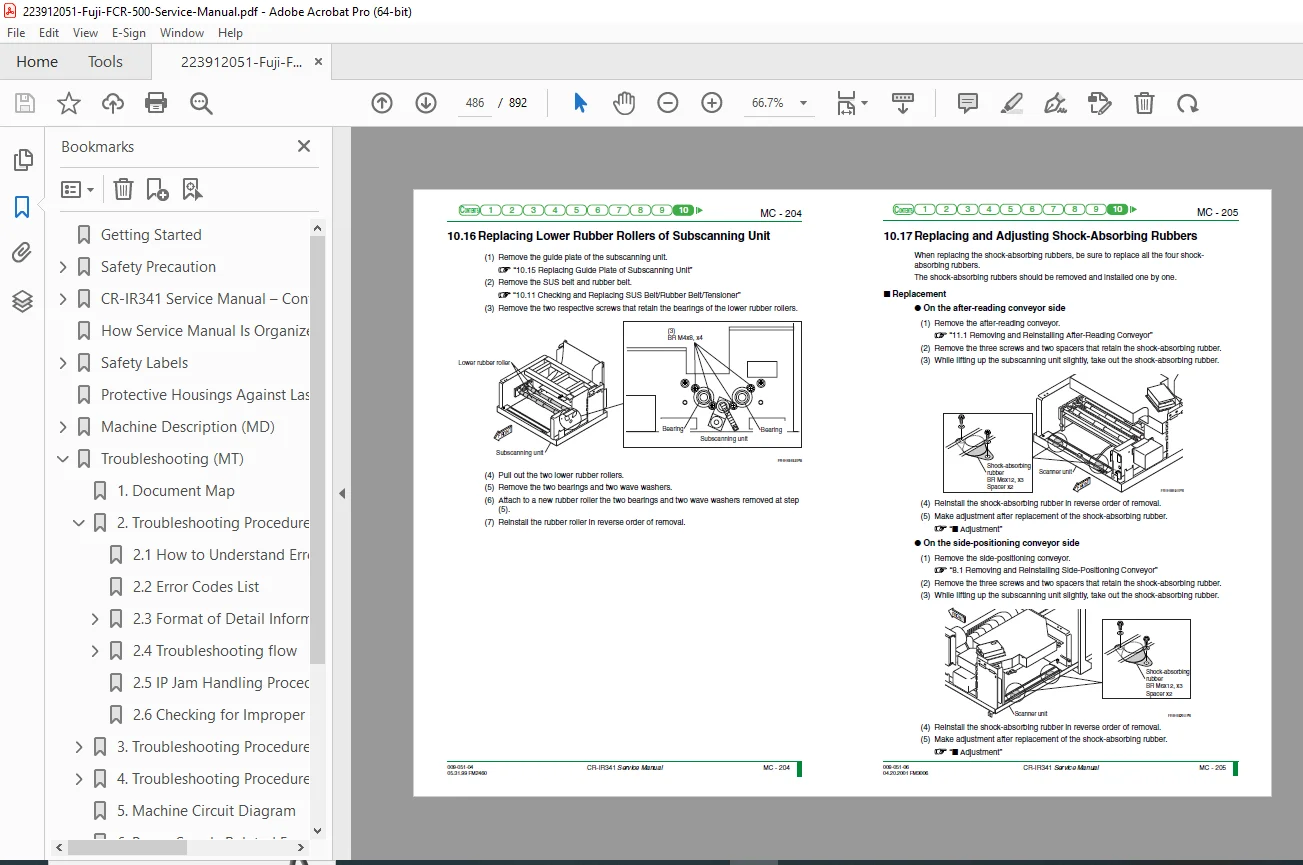Expand the 2.3 Format of Detail bookmark
Viewport: 1303px width, 865px height.
[95, 619]
